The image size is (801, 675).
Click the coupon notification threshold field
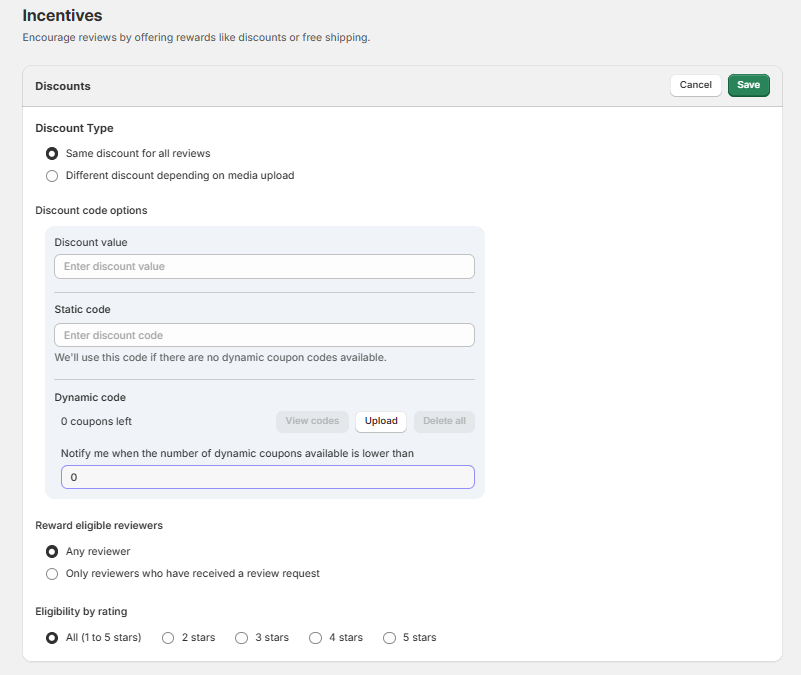pos(267,478)
